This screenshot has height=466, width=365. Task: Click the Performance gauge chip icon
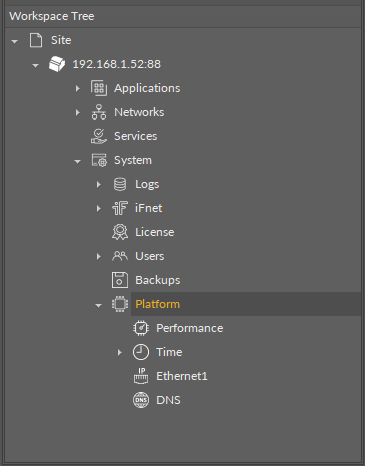point(141,328)
